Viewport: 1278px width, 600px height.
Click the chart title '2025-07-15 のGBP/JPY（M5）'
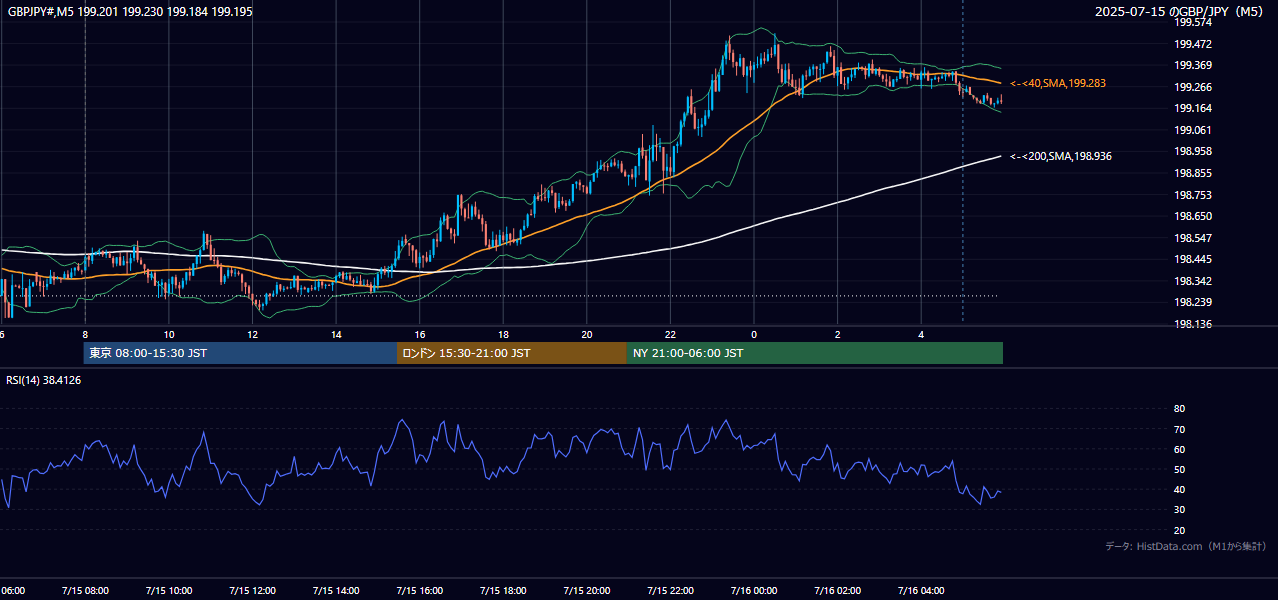1180,12
